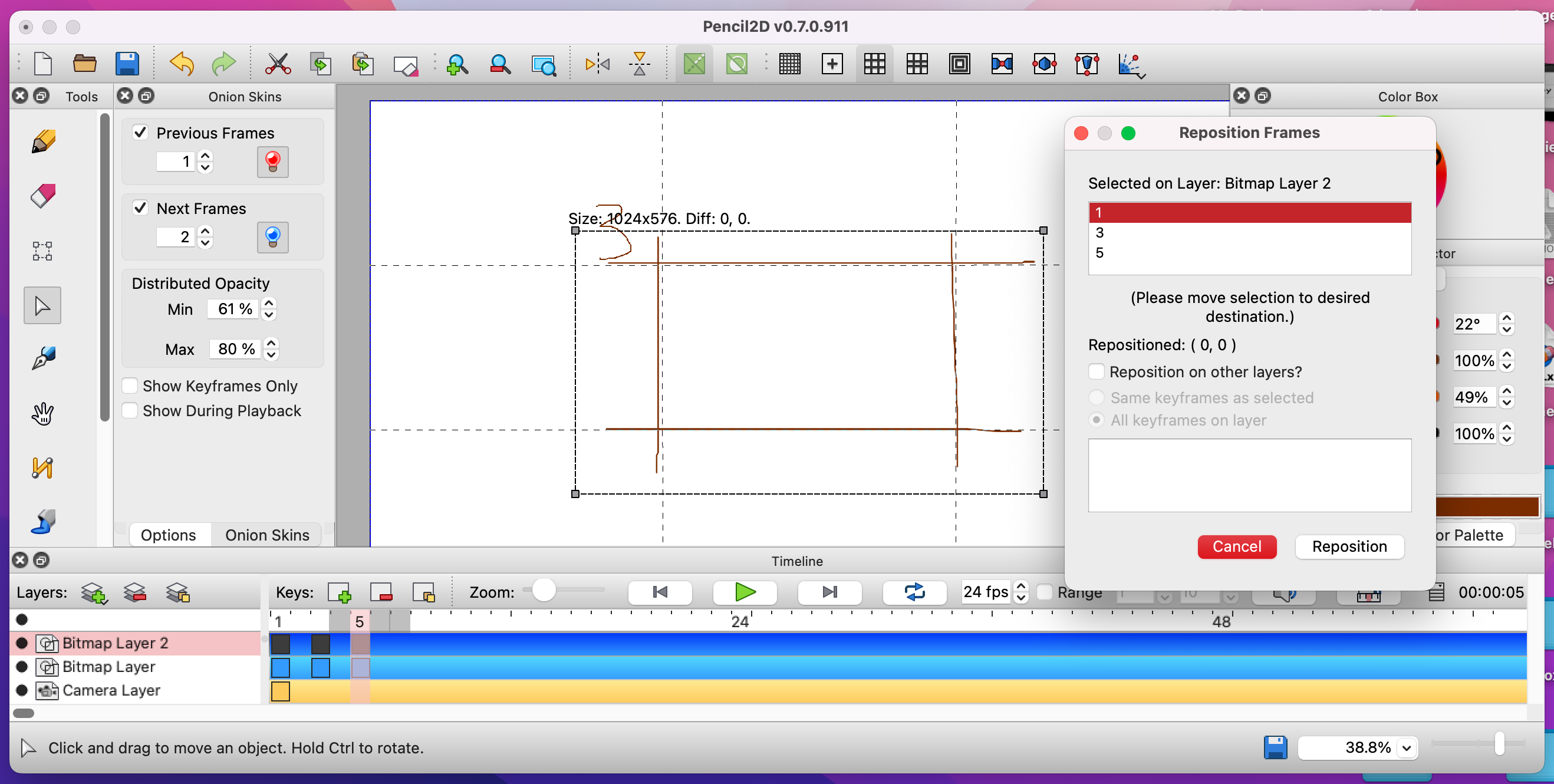Select the Pencil tool
Screen dimensions: 1554x784
tap(42, 142)
